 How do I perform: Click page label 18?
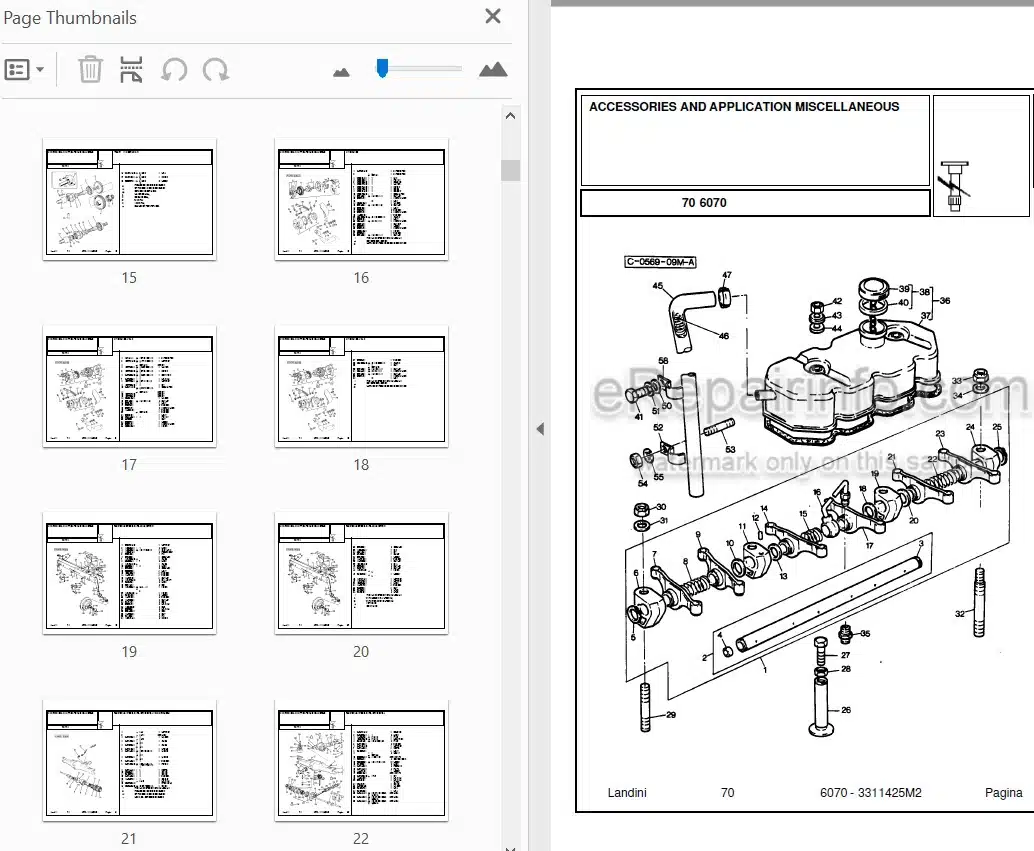pos(361,465)
